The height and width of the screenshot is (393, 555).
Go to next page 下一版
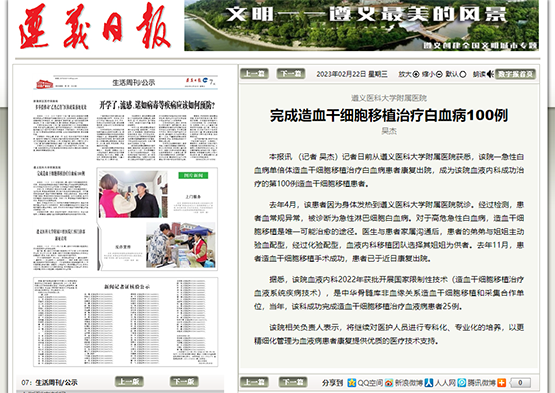click(x=184, y=381)
